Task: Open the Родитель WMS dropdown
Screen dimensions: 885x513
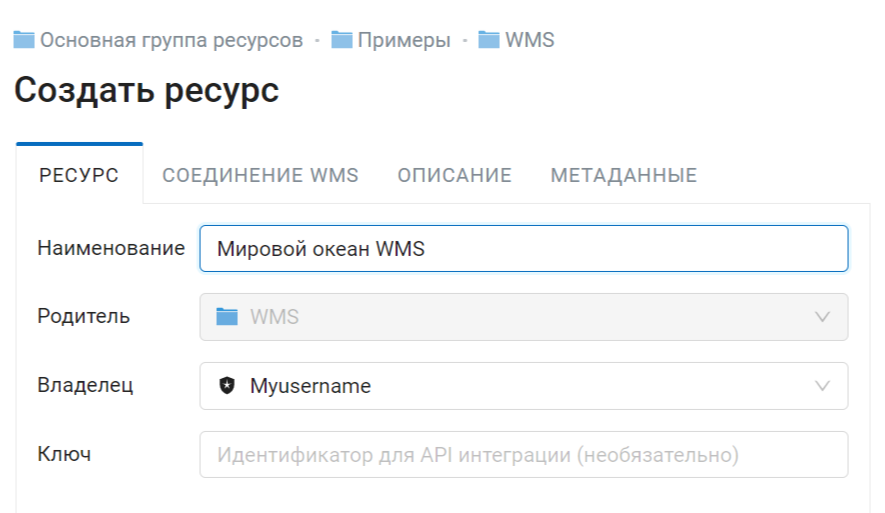Action: coord(524,317)
